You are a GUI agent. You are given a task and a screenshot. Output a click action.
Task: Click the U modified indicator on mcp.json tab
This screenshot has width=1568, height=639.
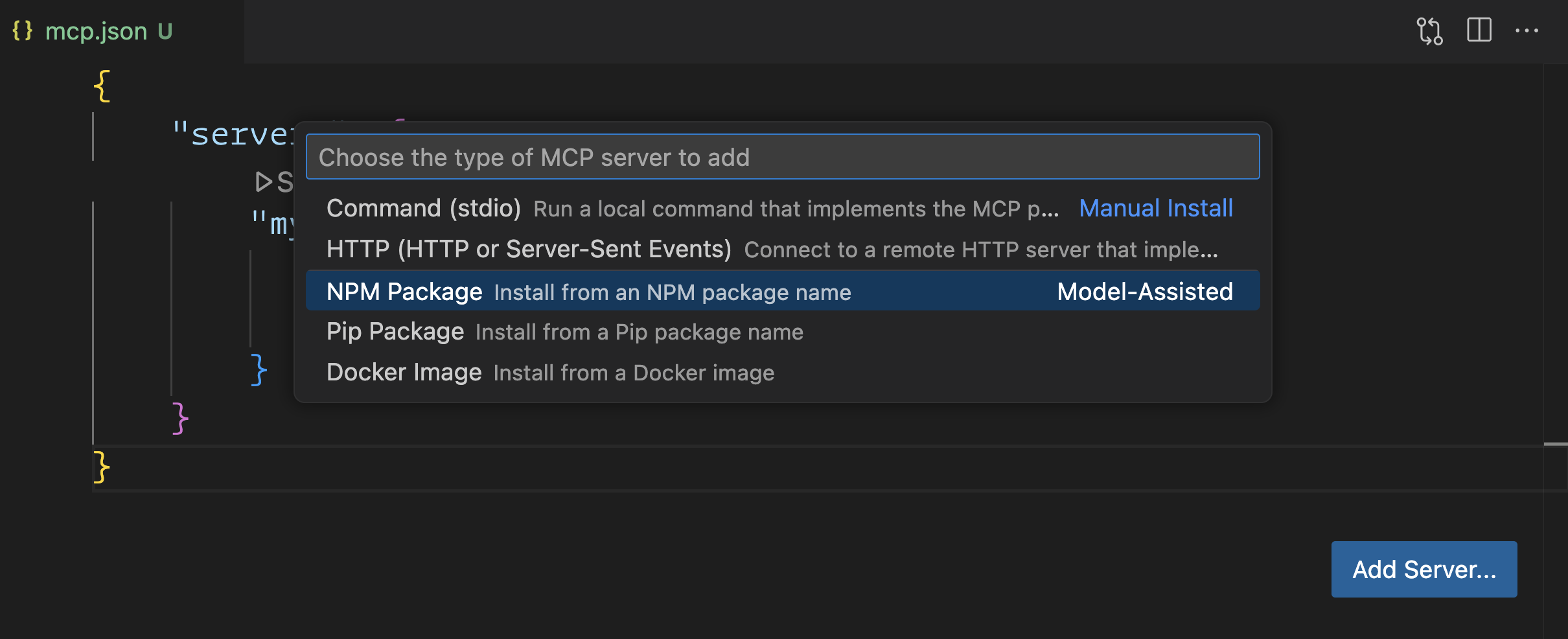coord(166,31)
